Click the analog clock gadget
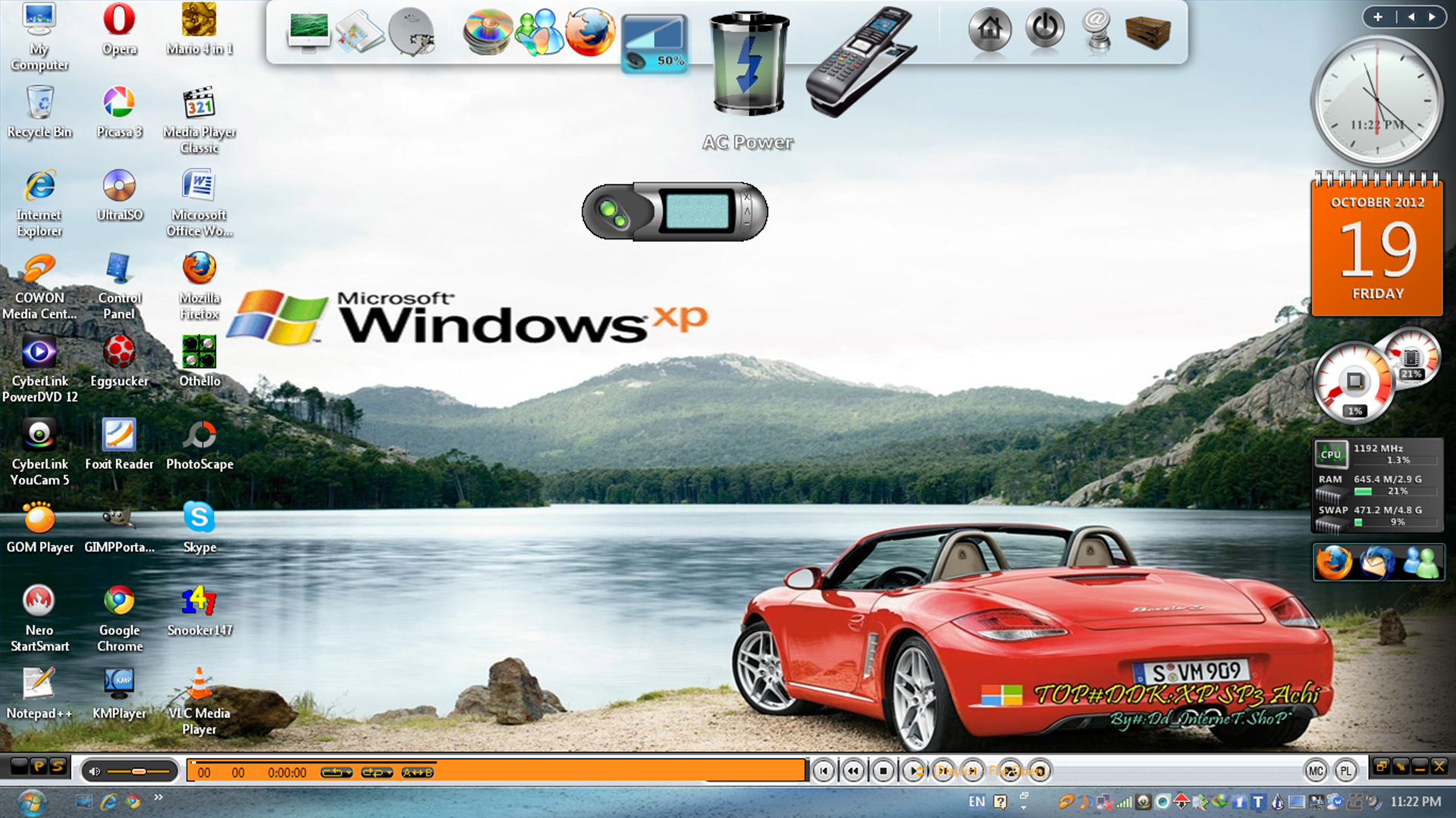Image resolution: width=1456 pixels, height=818 pixels. pos(1377,101)
